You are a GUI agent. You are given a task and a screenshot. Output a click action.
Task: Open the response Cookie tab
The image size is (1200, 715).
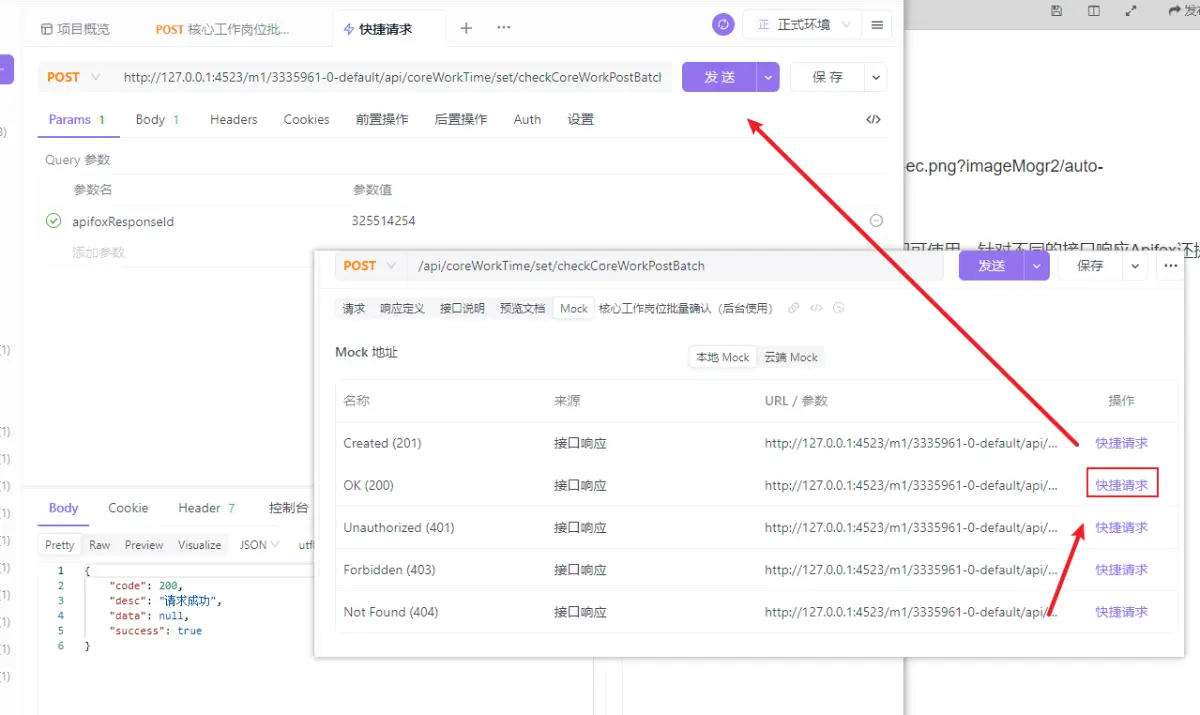click(128, 508)
